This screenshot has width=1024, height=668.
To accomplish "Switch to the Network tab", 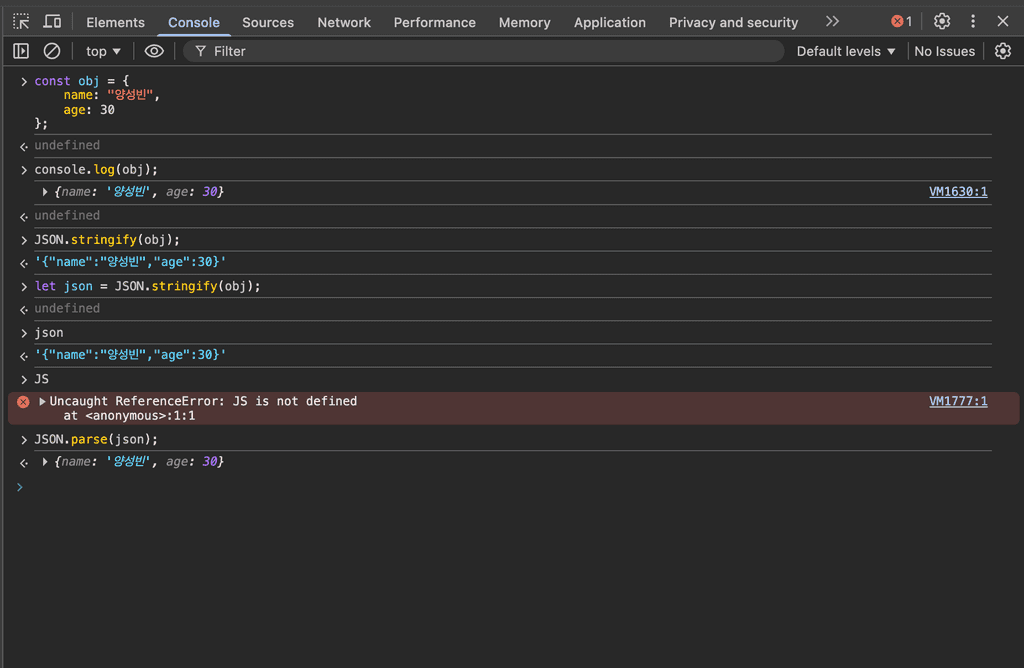I will pos(344,22).
